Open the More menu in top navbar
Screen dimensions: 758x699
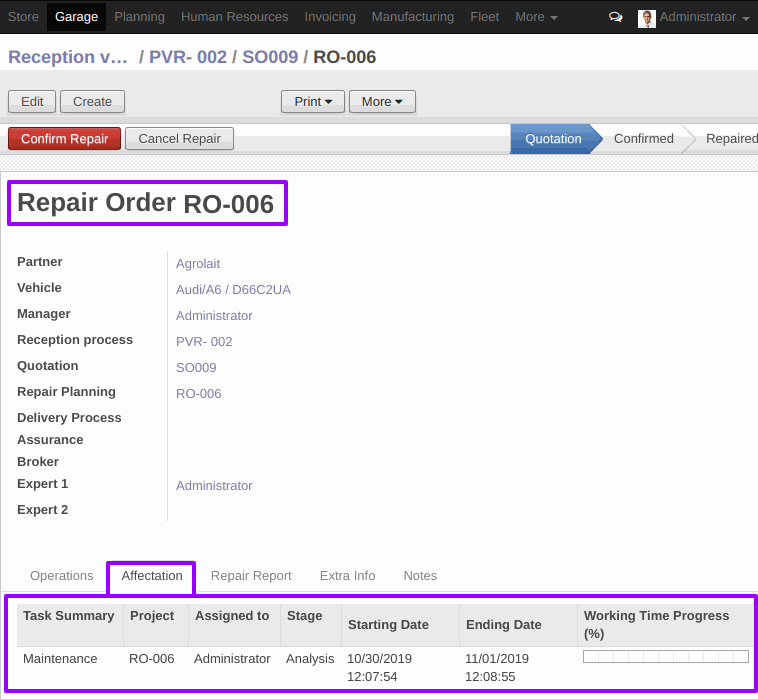pyautogui.click(x=535, y=17)
